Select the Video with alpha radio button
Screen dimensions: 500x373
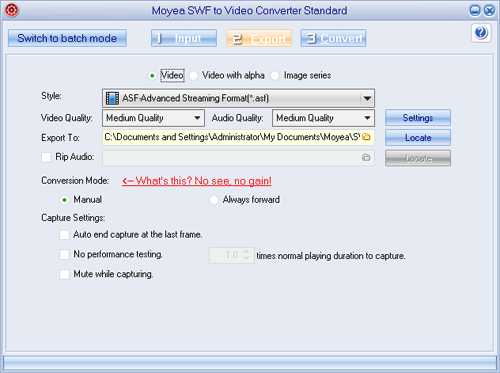point(193,76)
